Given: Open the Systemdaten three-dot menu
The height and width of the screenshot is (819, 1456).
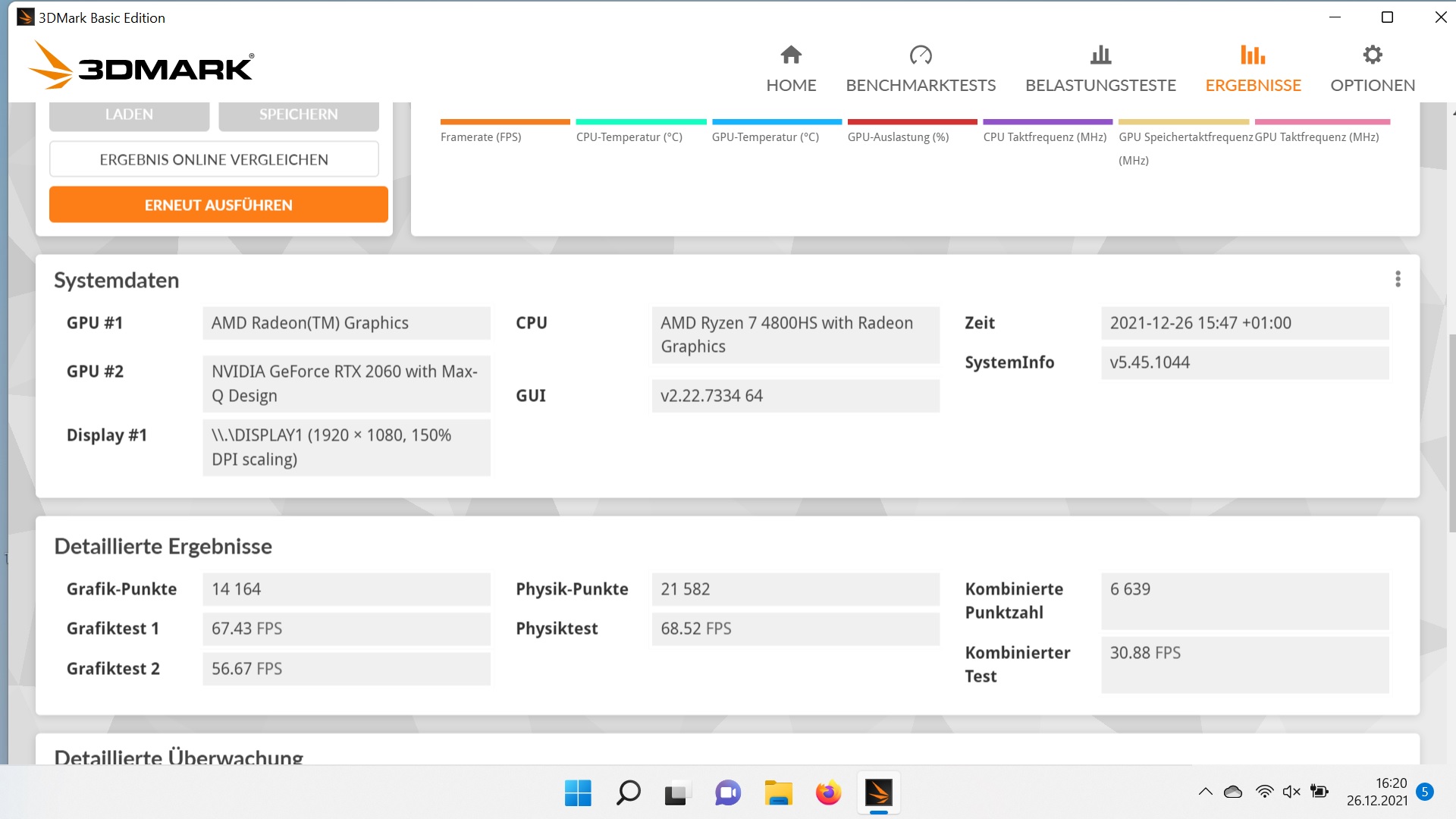Looking at the screenshot, I should (1398, 279).
